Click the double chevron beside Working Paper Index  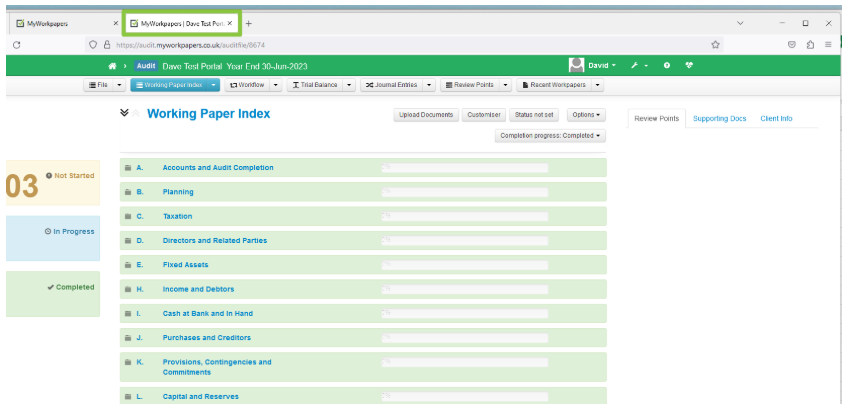tap(124, 113)
